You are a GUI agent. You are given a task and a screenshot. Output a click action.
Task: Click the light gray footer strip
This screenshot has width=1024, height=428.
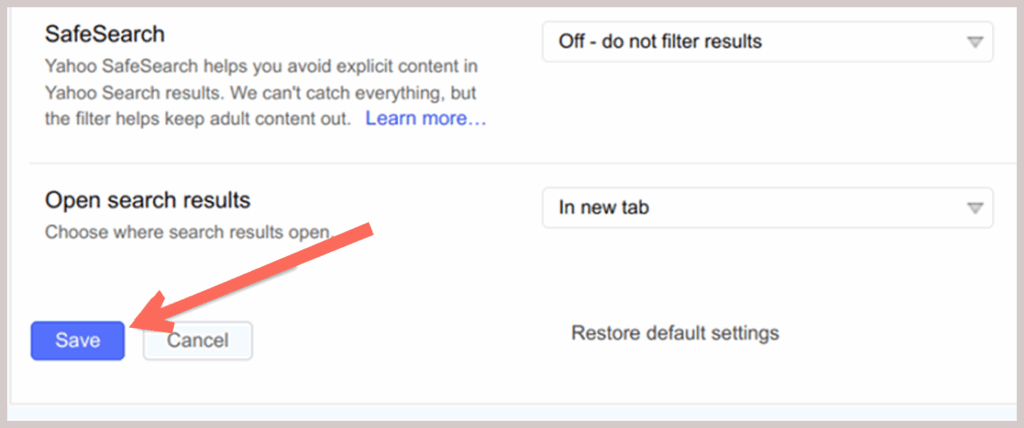pos(512,413)
